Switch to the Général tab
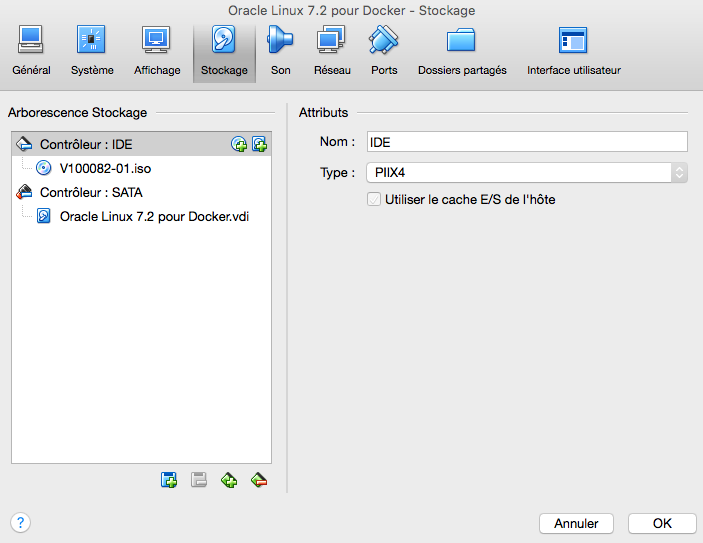This screenshot has width=703, height=543. pos(32,50)
